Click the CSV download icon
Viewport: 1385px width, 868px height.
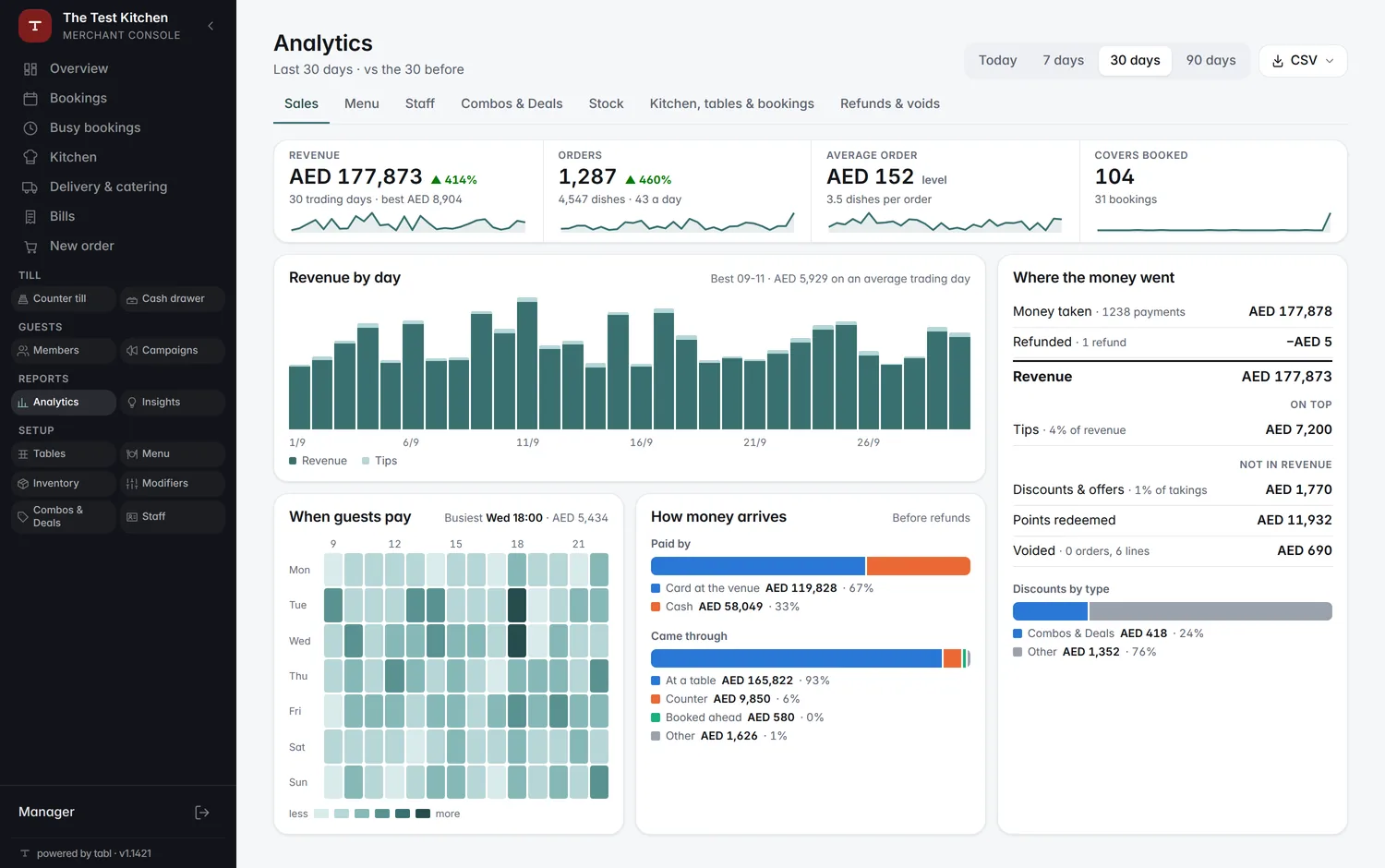click(x=1278, y=61)
